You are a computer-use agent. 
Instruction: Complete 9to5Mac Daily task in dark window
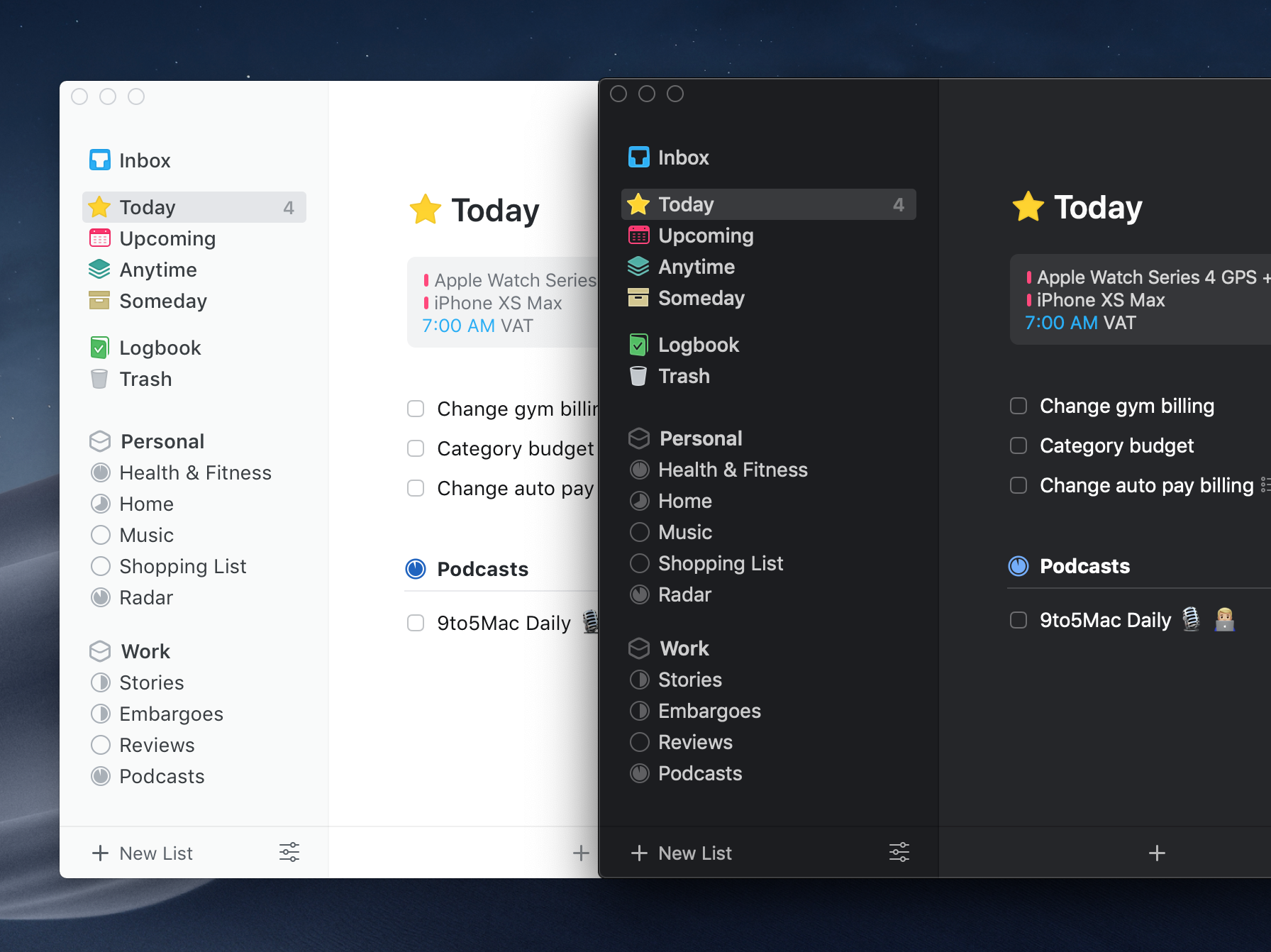(1019, 620)
